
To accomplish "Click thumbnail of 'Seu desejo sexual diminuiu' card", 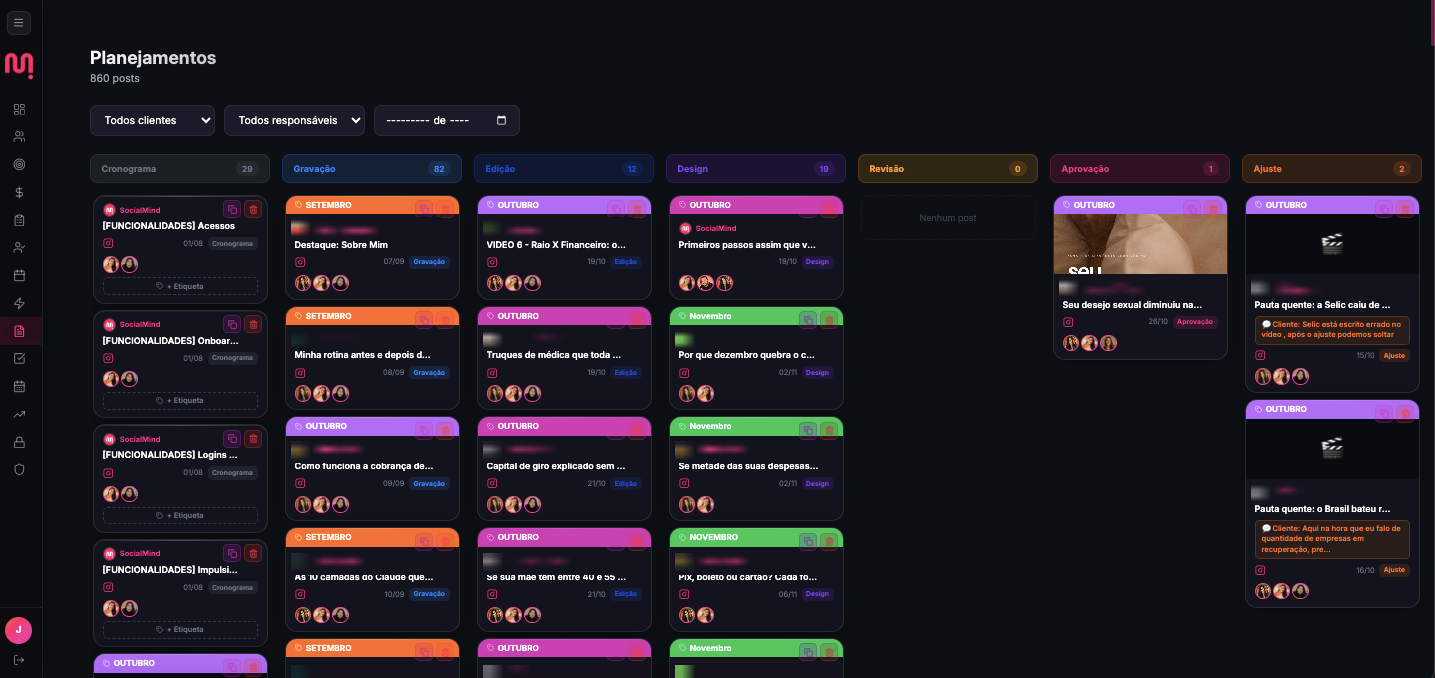I will pyautogui.click(x=1140, y=244).
